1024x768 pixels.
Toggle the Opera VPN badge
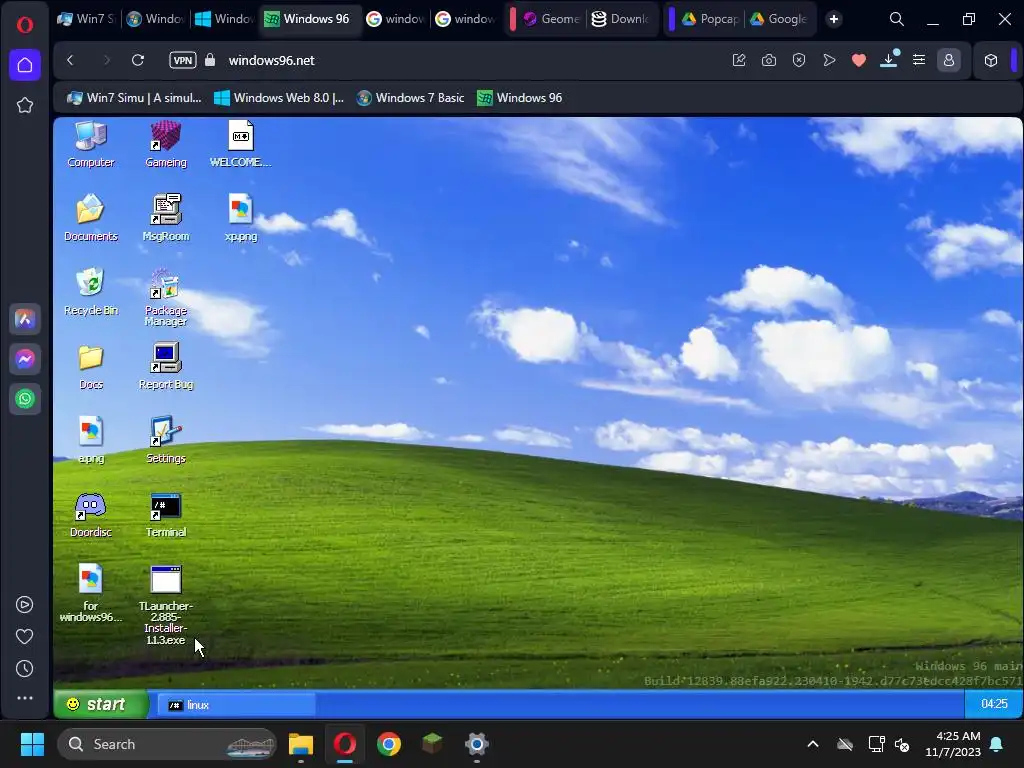[182, 60]
